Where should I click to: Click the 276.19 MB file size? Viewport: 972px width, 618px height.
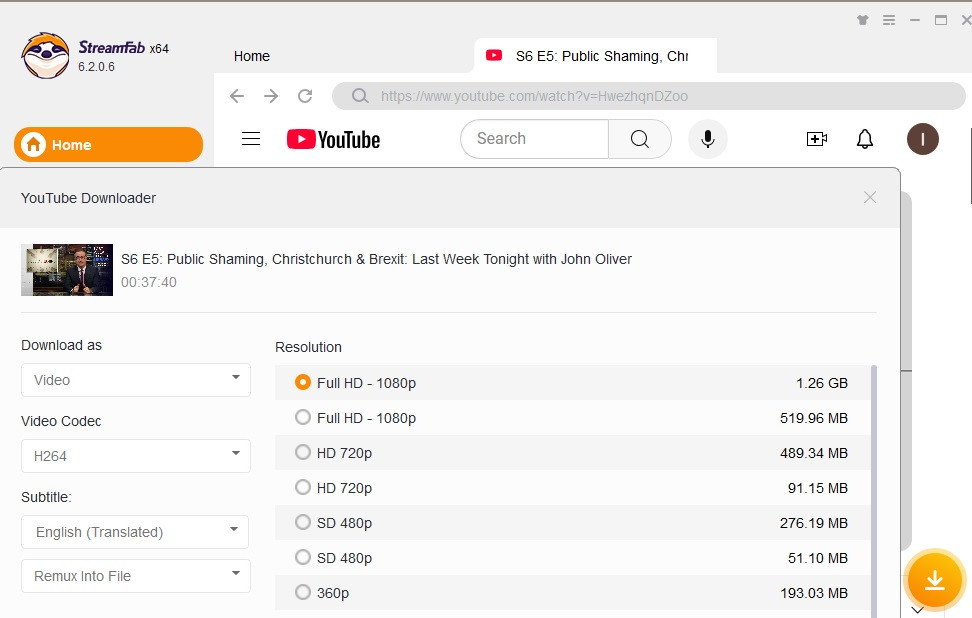(813, 523)
